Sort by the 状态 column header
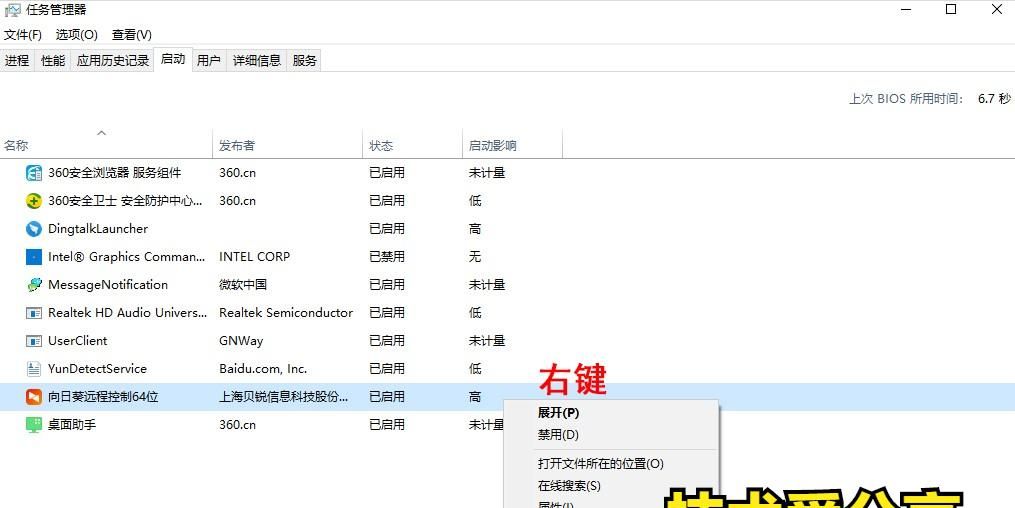This screenshot has height=508, width=1015. [x=412, y=146]
